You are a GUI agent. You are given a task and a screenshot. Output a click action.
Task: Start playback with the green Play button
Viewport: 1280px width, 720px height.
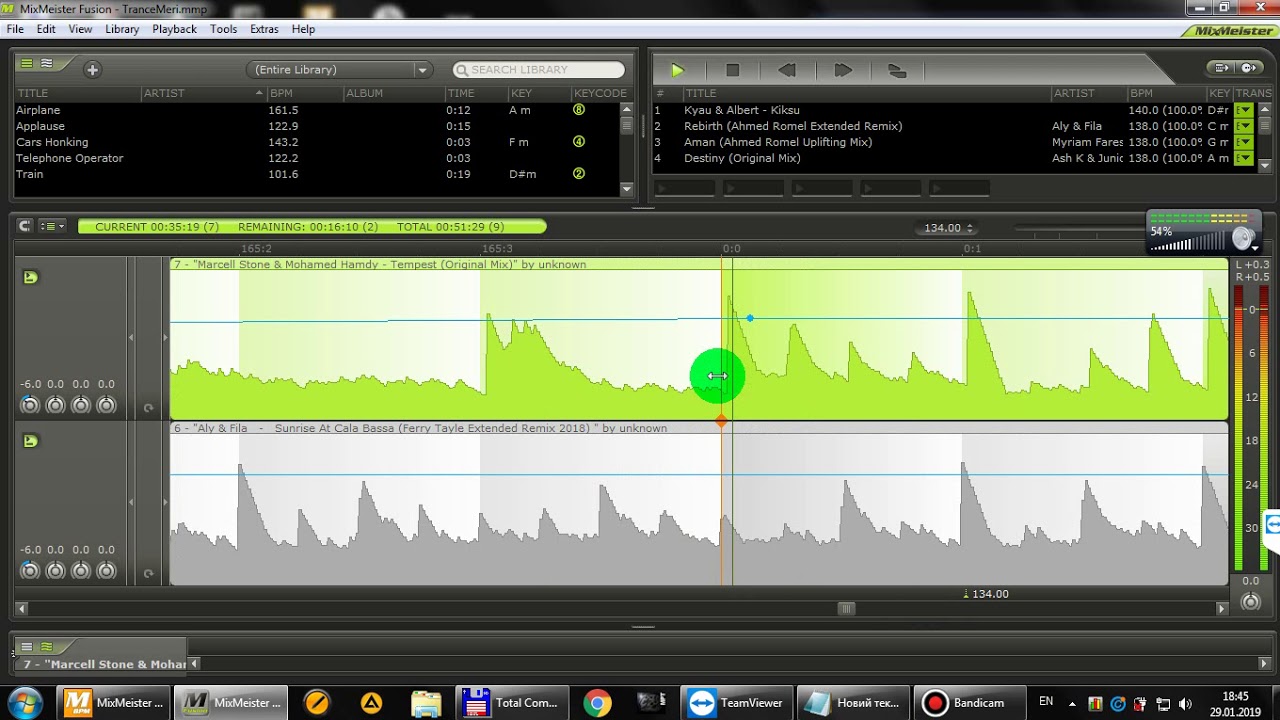677,70
